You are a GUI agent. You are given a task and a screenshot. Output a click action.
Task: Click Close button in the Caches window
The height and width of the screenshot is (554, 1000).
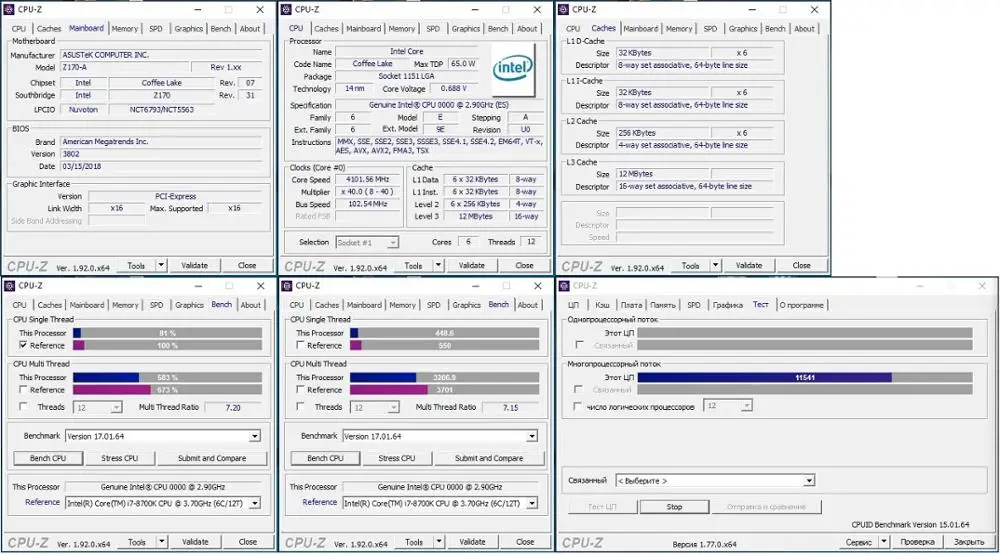pos(802,265)
